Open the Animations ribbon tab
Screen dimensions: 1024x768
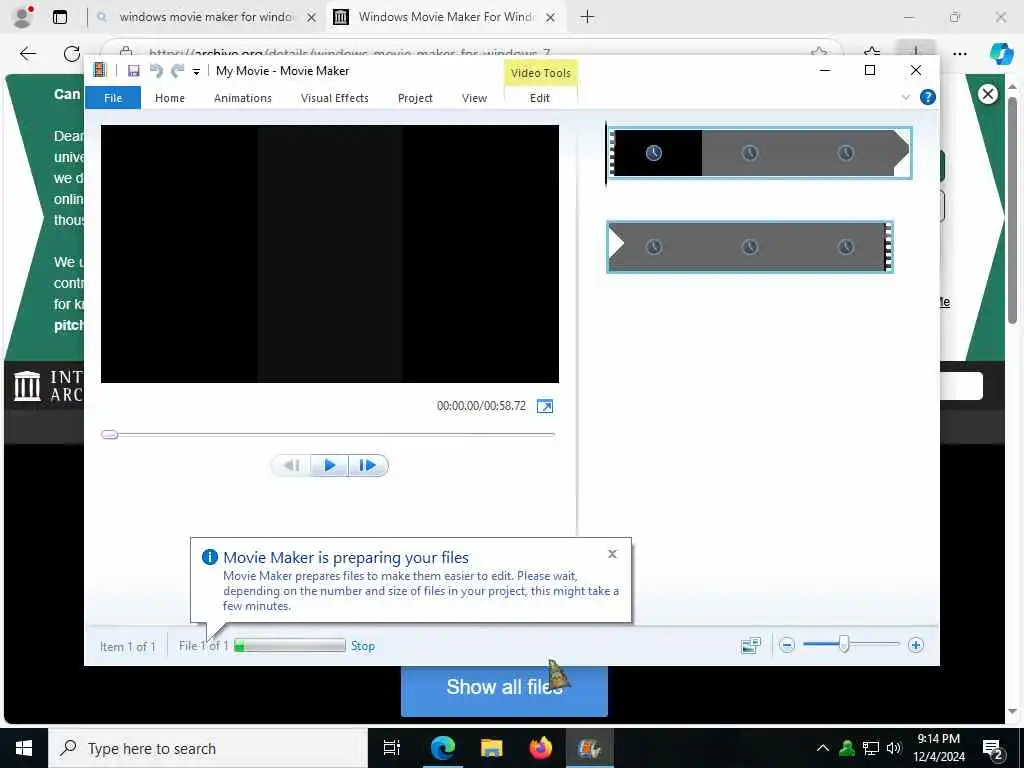[x=243, y=98]
